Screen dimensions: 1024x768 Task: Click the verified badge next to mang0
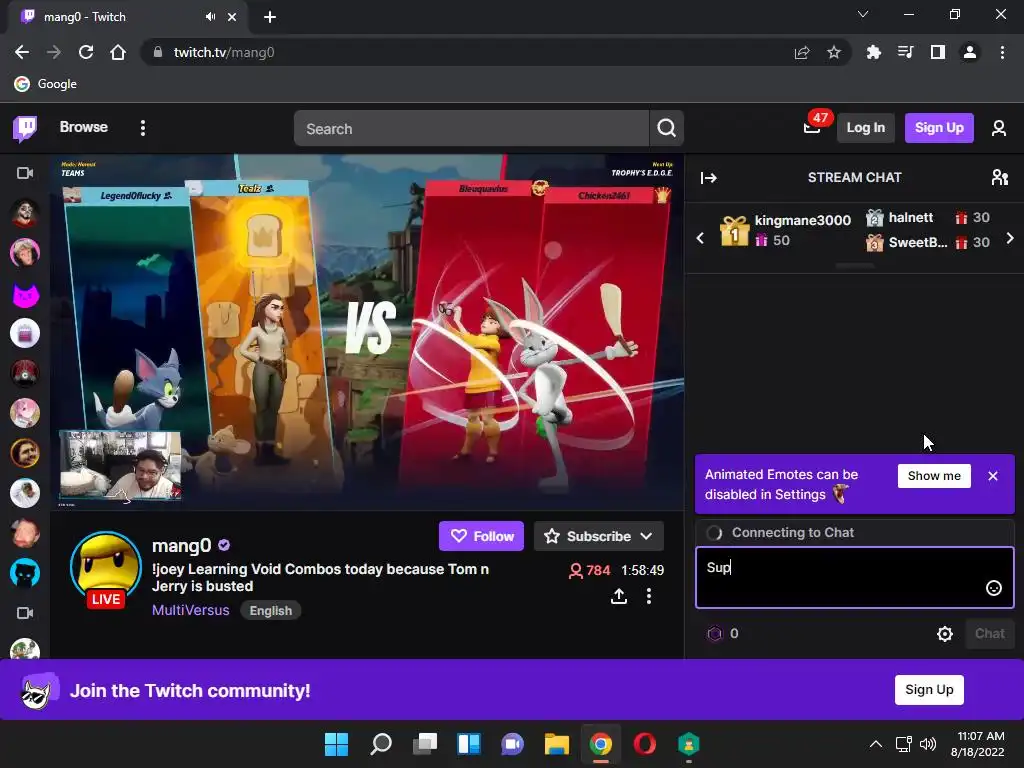(x=224, y=545)
